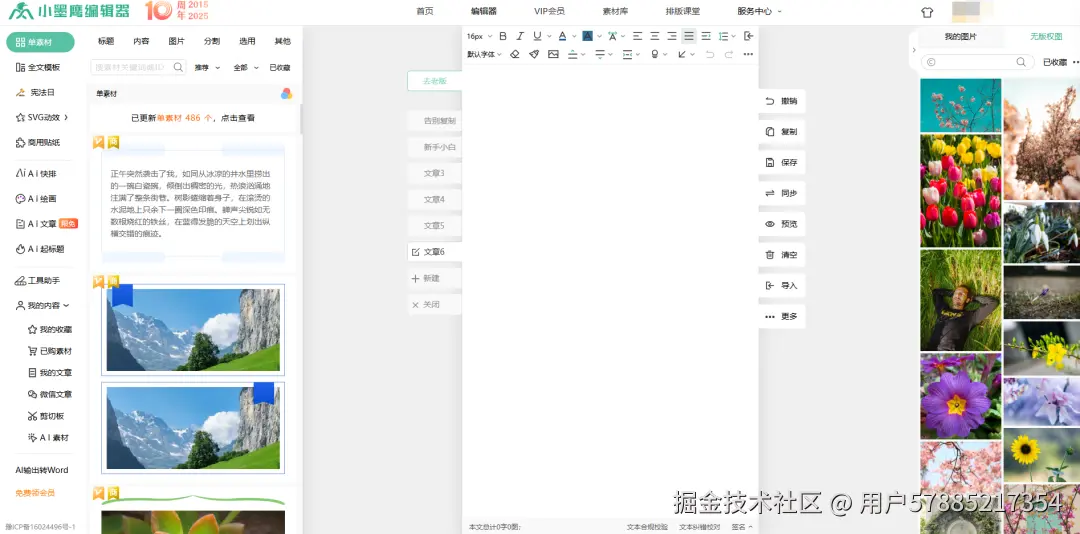This screenshot has height=534, width=1080.
Task: Click 清空 to clear the editor
Action: pyautogui.click(x=781, y=255)
